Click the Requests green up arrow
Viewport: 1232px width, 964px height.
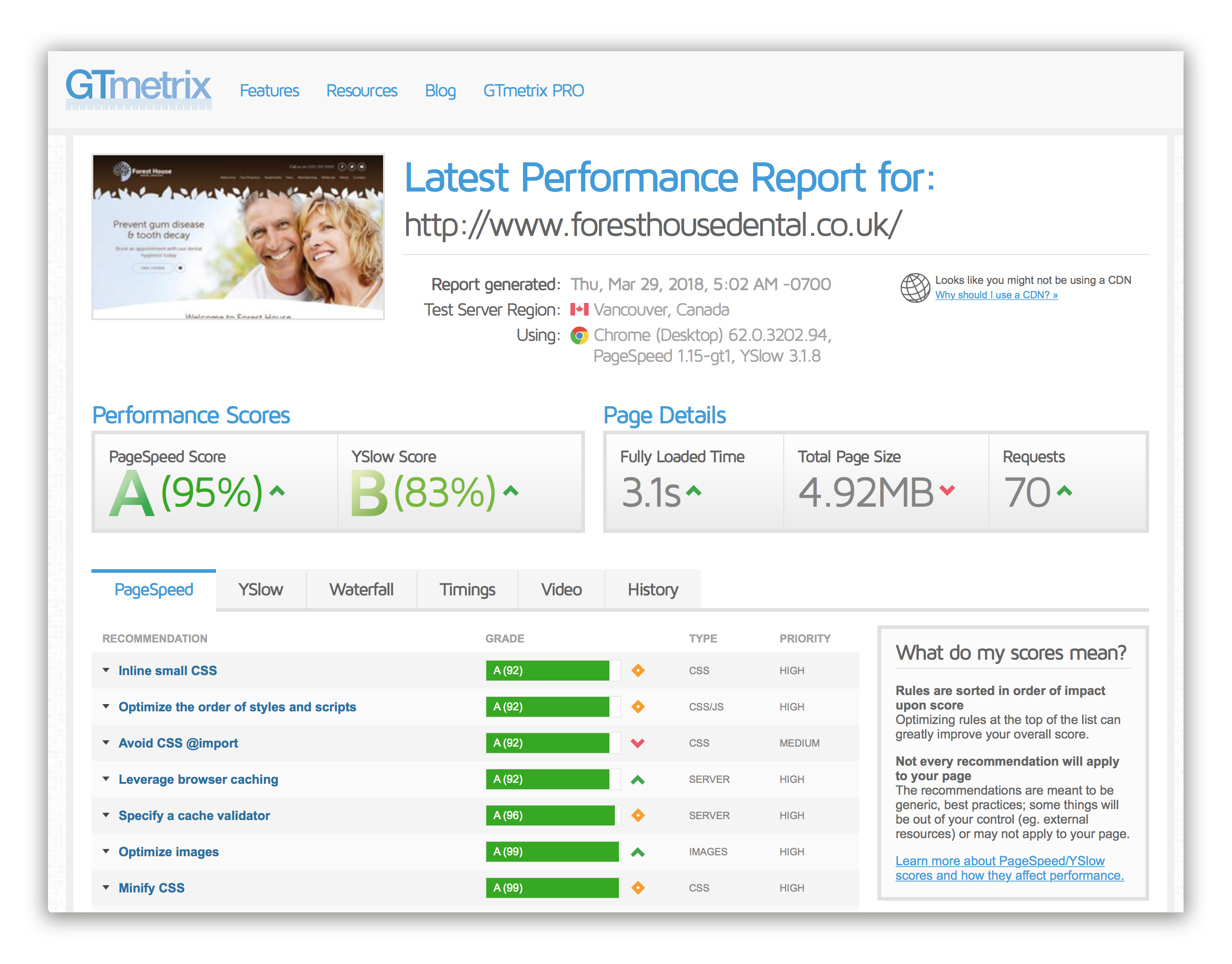[x=1064, y=492]
